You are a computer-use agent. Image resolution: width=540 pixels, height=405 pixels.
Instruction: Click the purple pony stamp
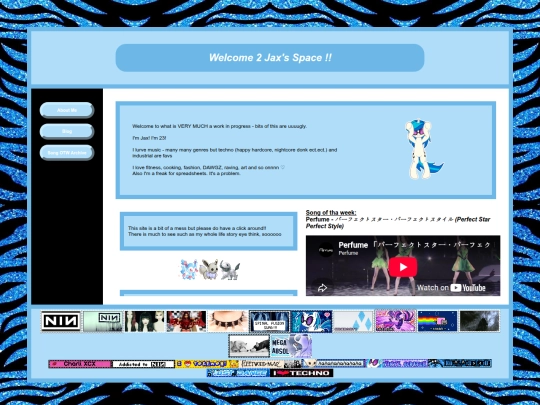395,321
